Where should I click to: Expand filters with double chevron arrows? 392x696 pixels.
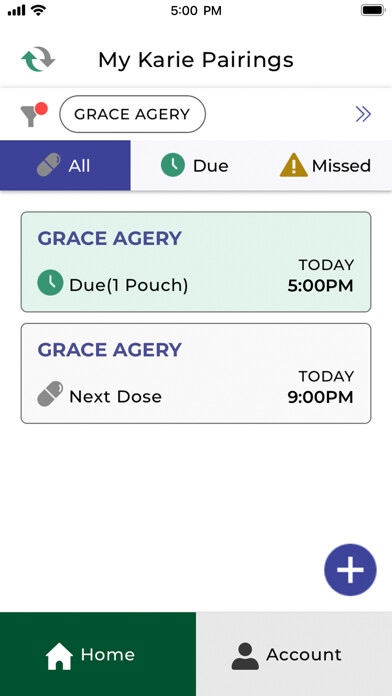(363, 115)
